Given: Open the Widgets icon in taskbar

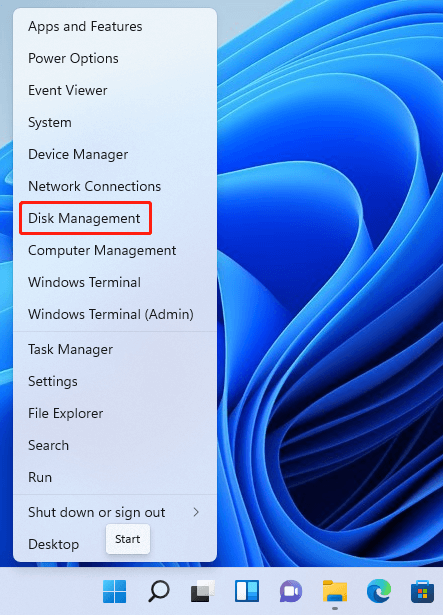Looking at the screenshot, I should coord(247,591).
